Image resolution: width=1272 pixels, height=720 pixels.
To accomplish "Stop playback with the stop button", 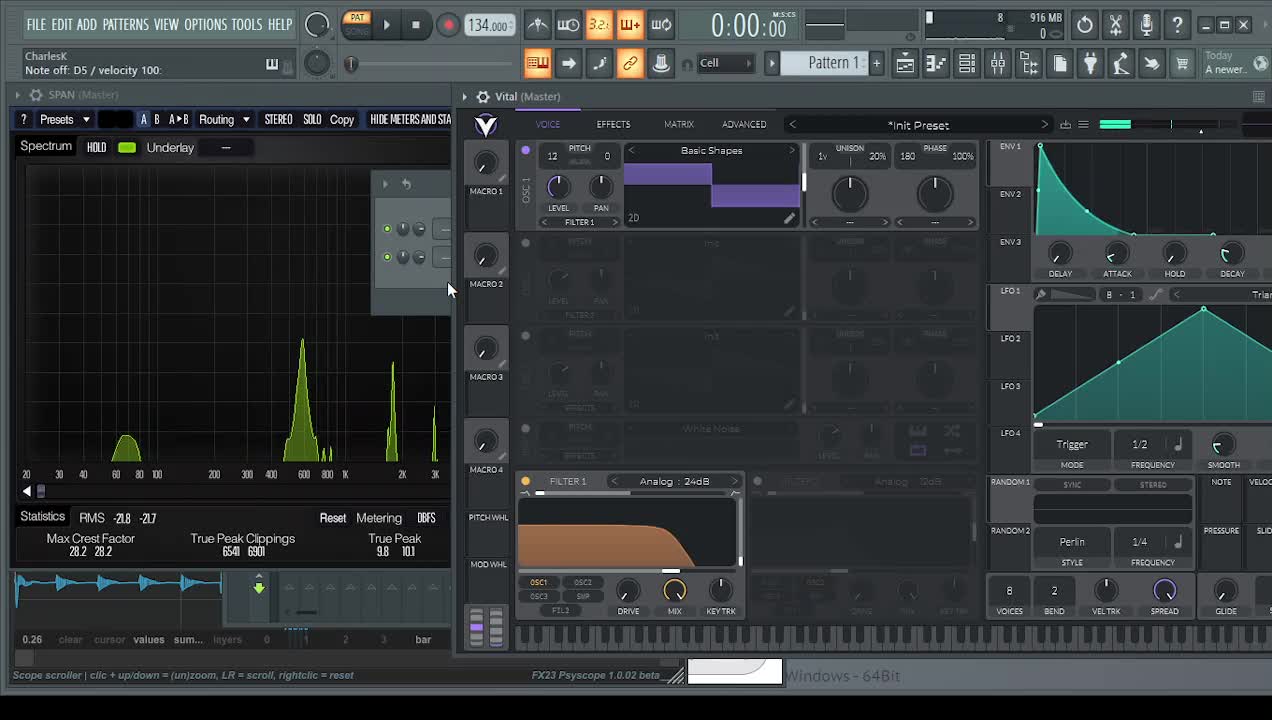I will point(416,25).
